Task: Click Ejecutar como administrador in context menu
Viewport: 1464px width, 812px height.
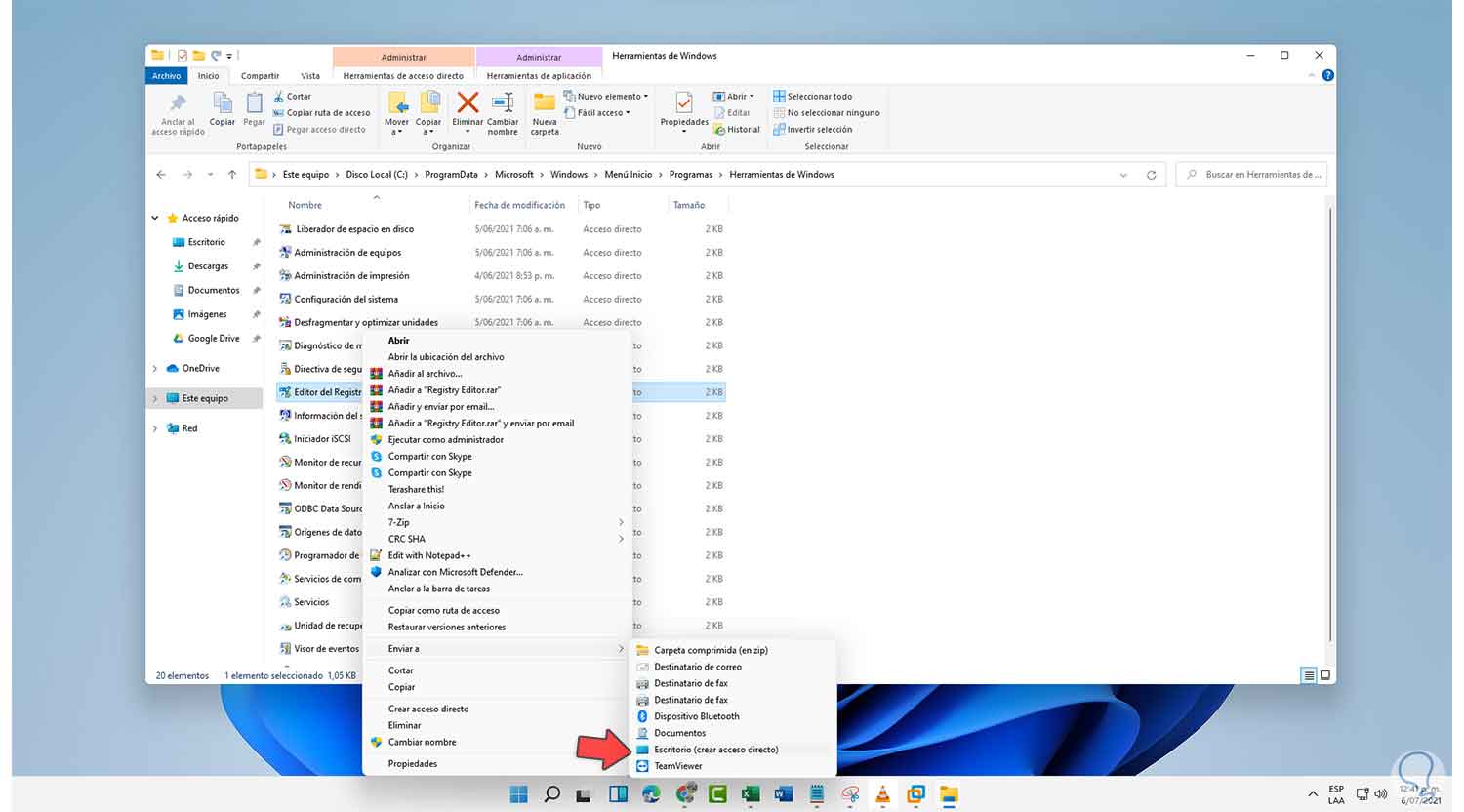Action: point(445,440)
